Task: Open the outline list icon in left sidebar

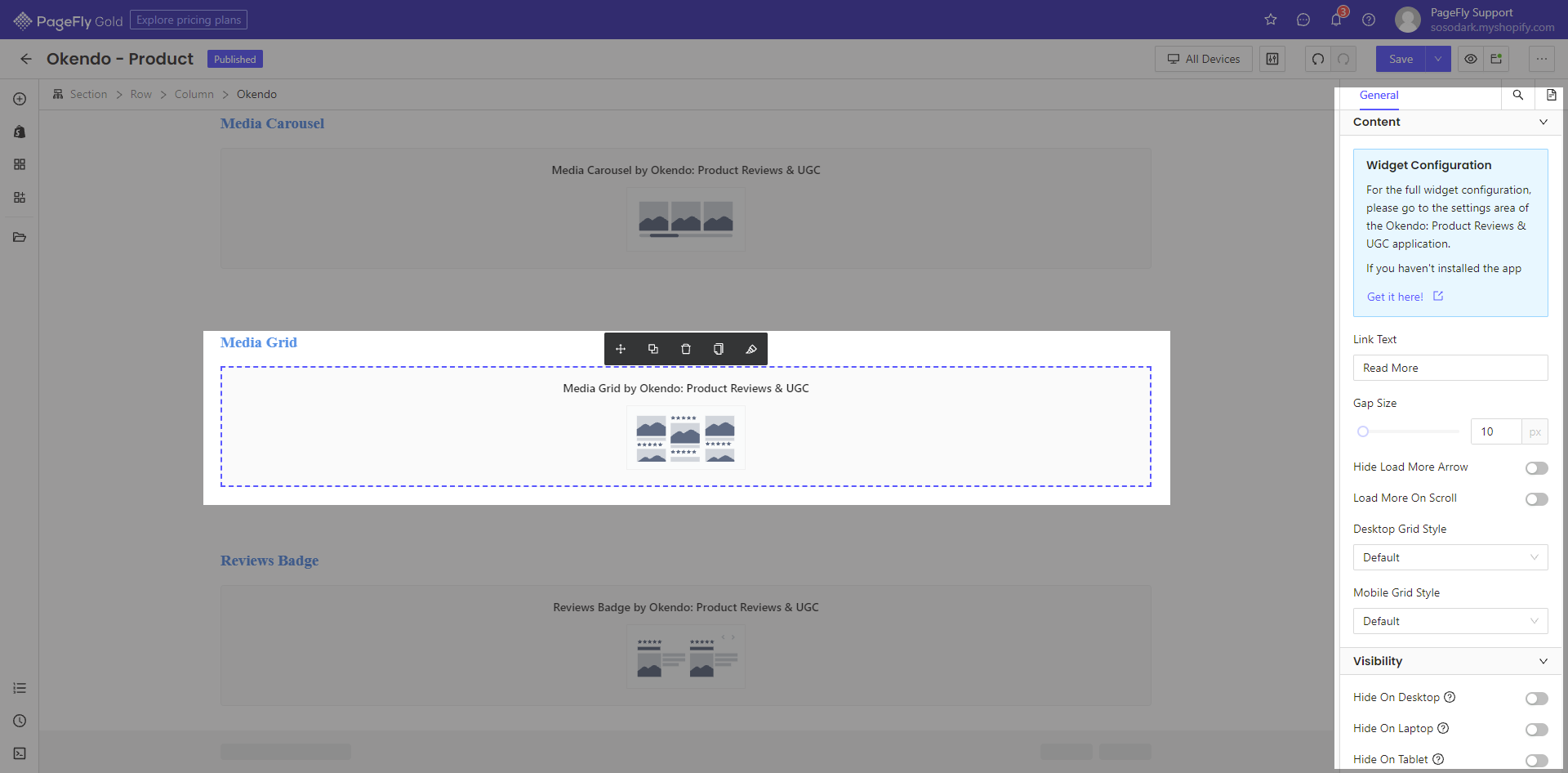Action: coord(20,688)
